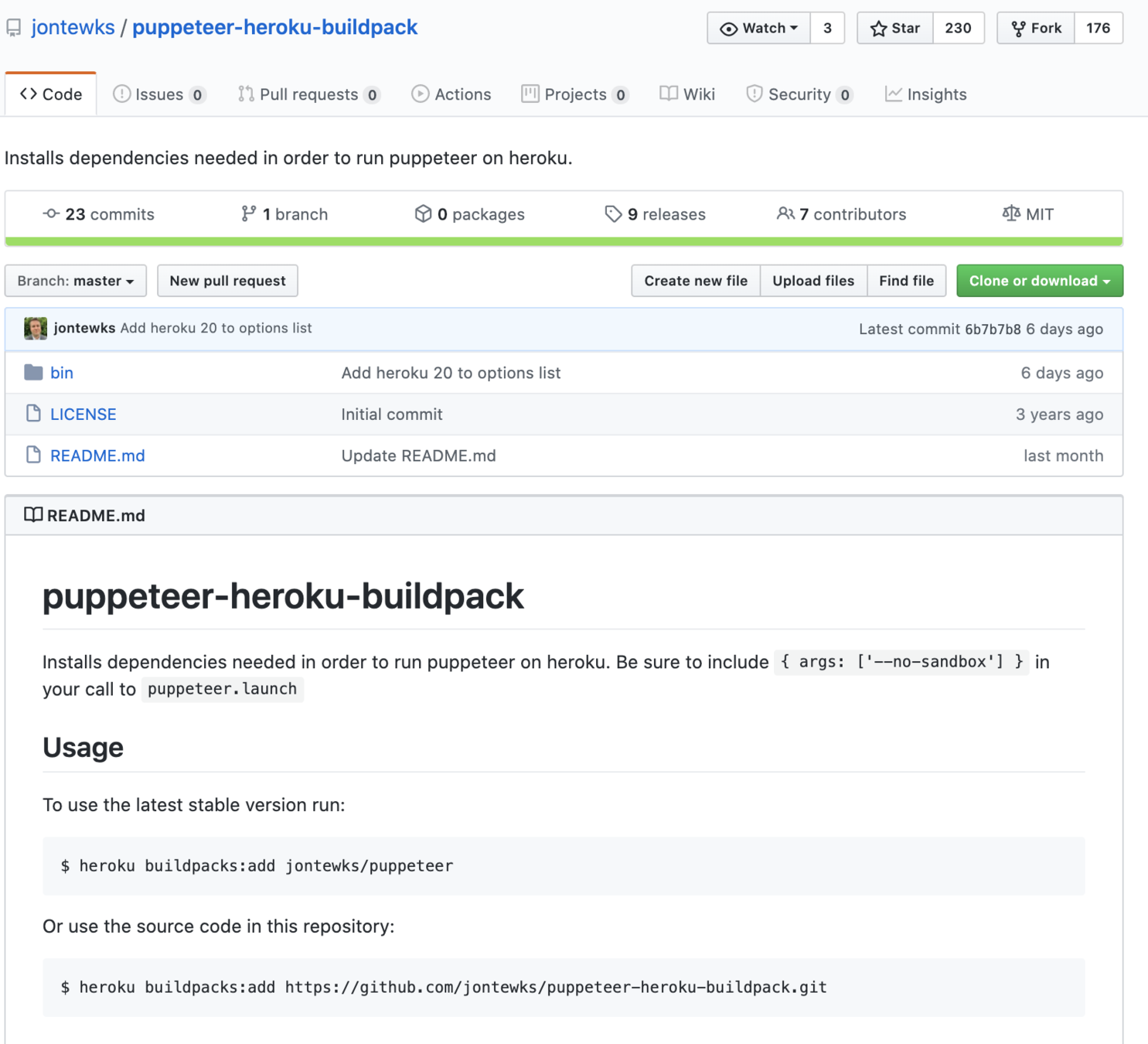Open the README.md file link
This screenshot has width=1148, height=1044.
[x=97, y=455]
